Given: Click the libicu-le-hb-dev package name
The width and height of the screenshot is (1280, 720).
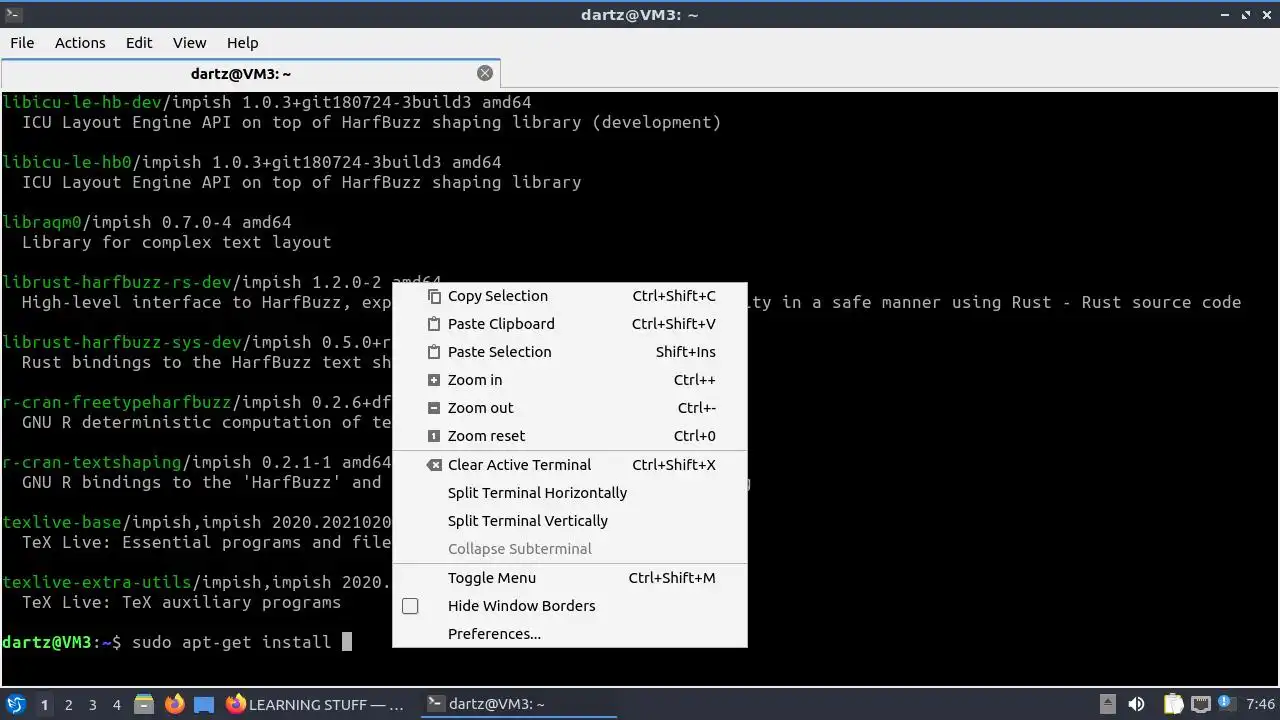Looking at the screenshot, I should 82,102.
